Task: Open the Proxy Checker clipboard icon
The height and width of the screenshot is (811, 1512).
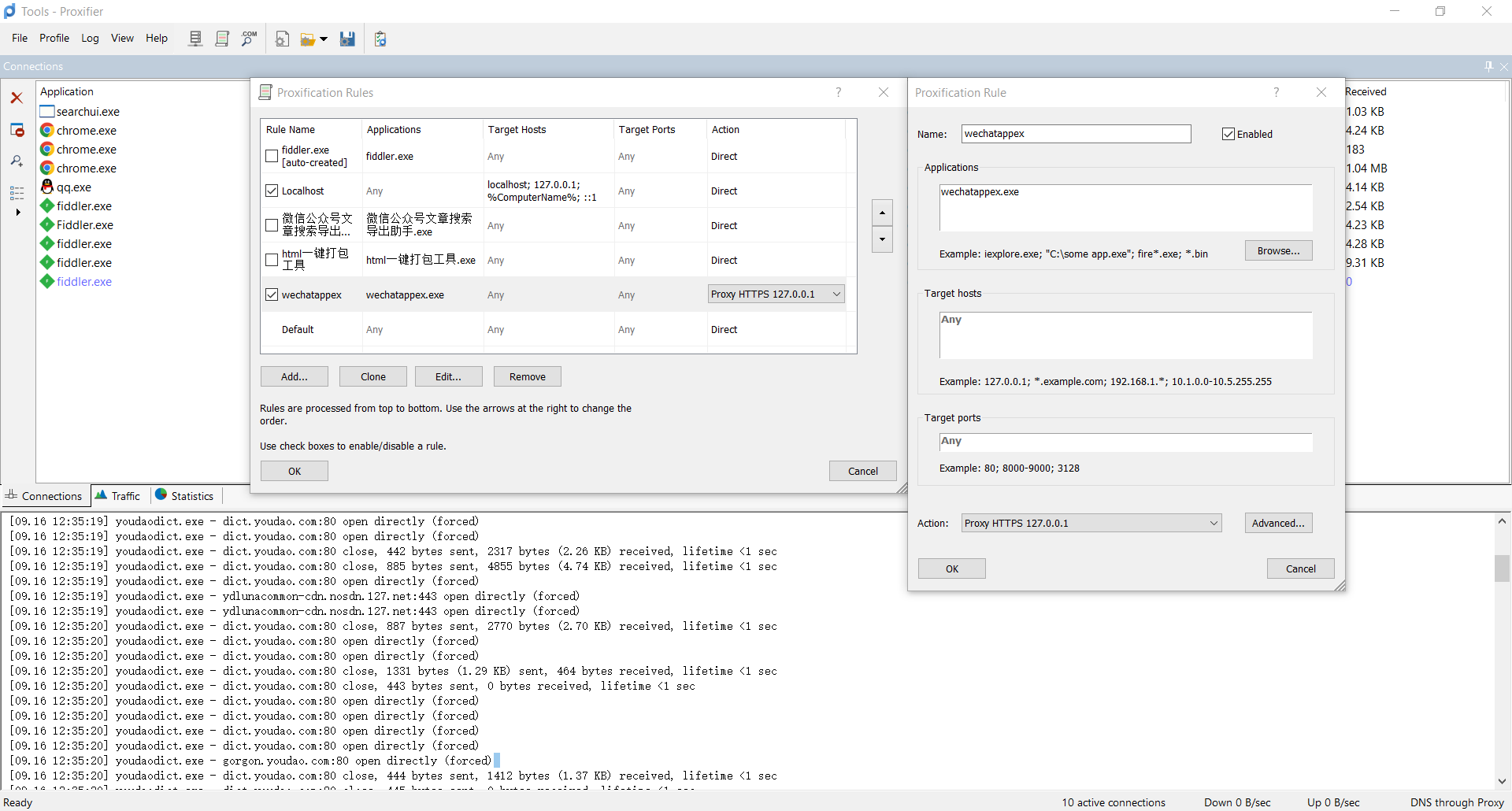Action: 380,39
